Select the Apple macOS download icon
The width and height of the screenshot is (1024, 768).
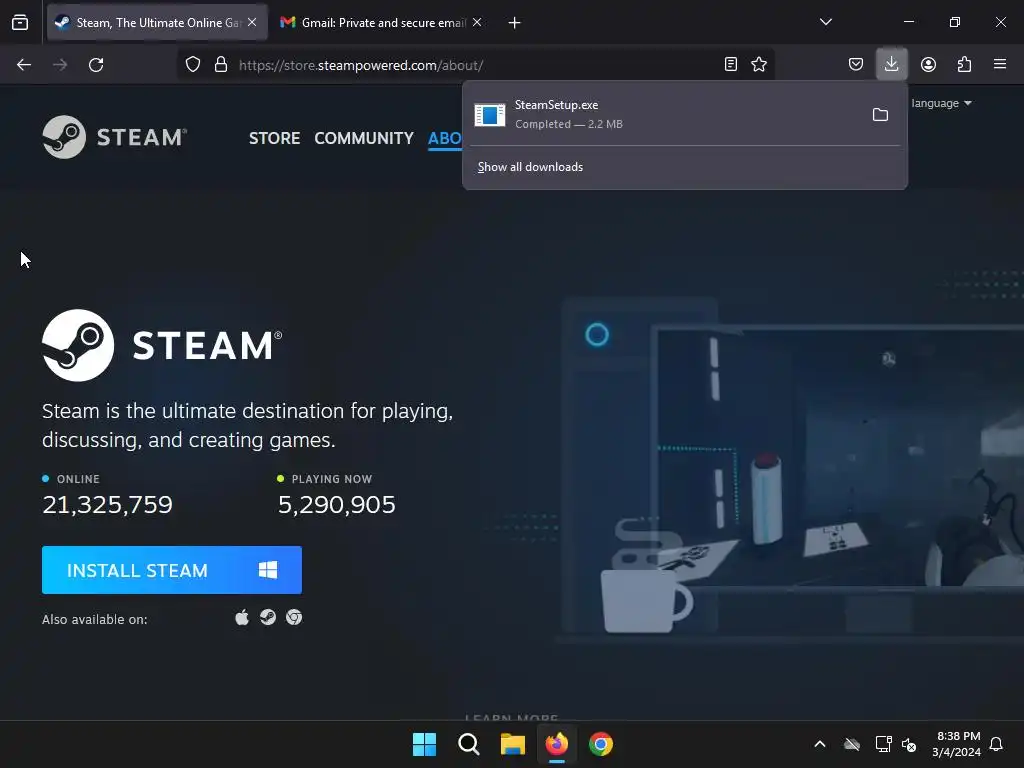pyautogui.click(x=242, y=617)
